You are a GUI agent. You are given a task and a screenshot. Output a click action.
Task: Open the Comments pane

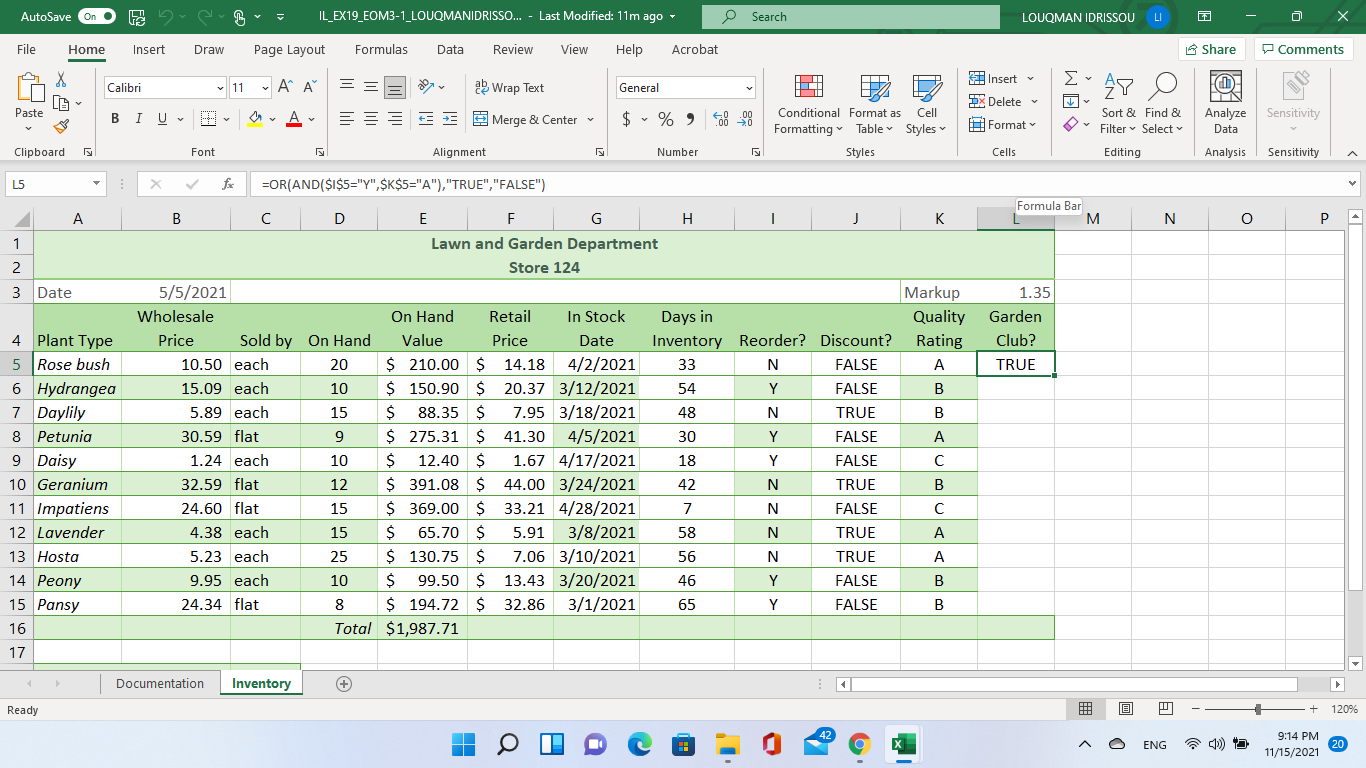pyautogui.click(x=1303, y=49)
